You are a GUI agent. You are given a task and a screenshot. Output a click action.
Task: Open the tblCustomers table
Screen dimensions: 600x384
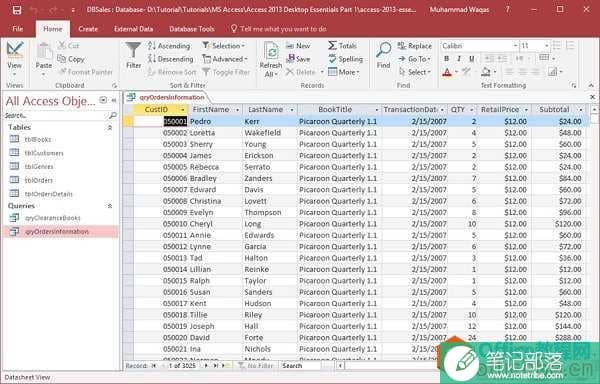[x=44, y=153]
